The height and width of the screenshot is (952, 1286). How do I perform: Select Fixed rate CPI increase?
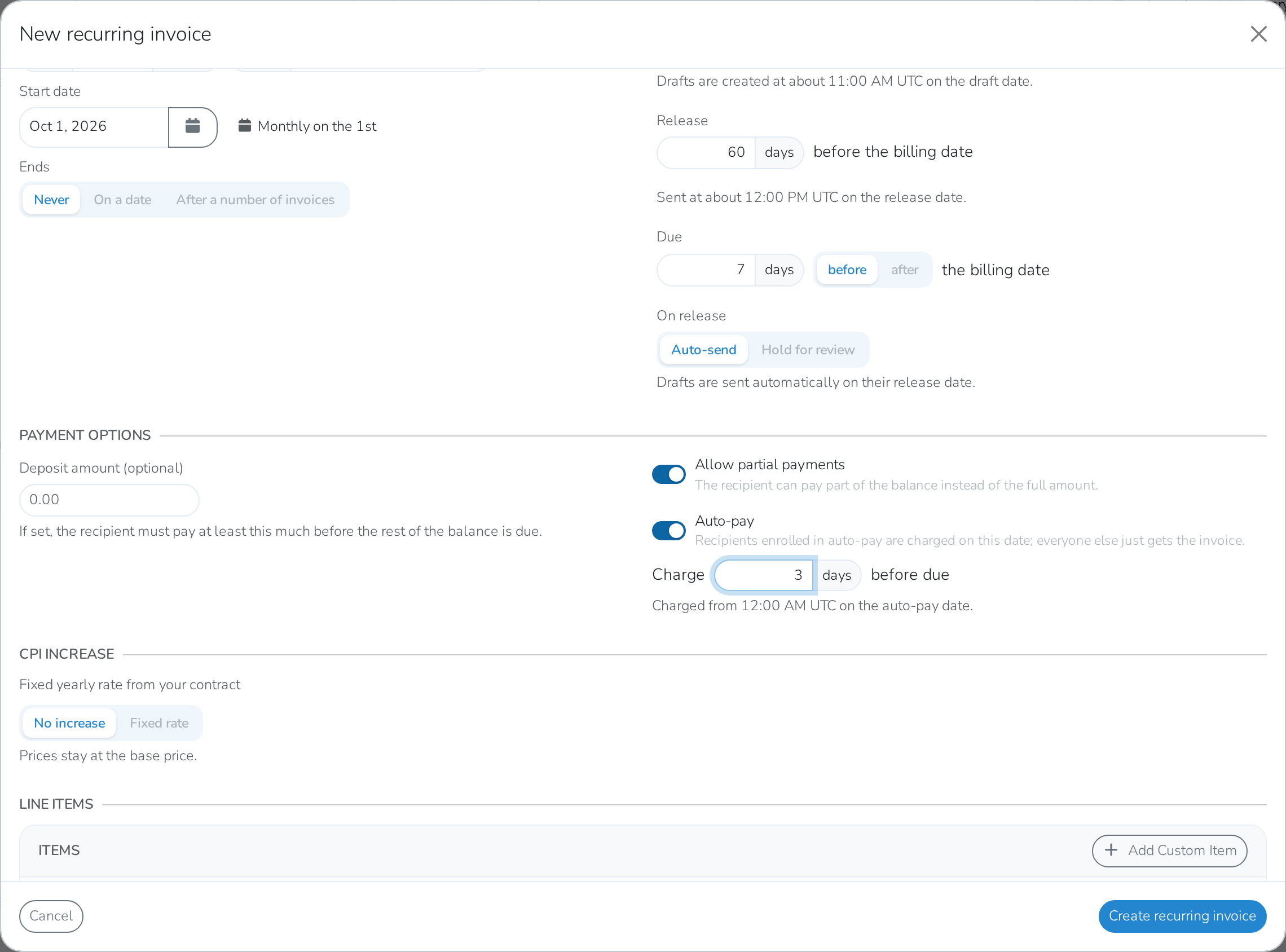click(159, 723)
